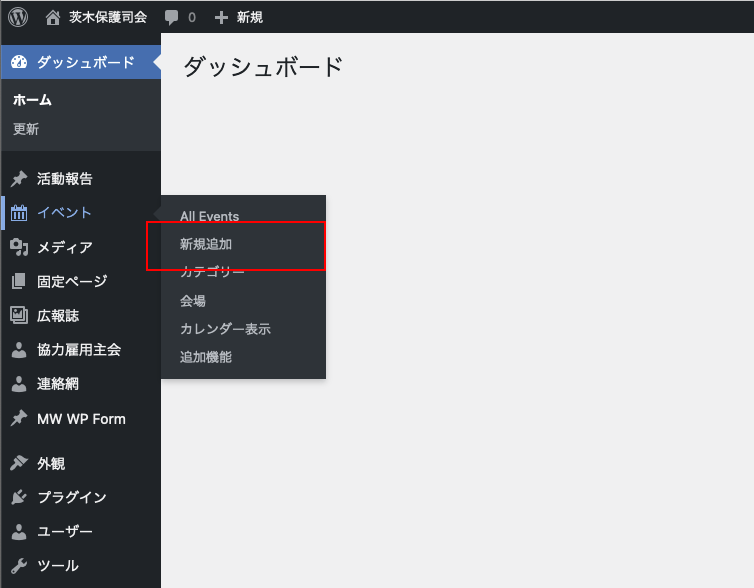The width and height of the screenshot is (754, 588).
Task: Open the 協力雇用主会 menu
Action: 81,350
